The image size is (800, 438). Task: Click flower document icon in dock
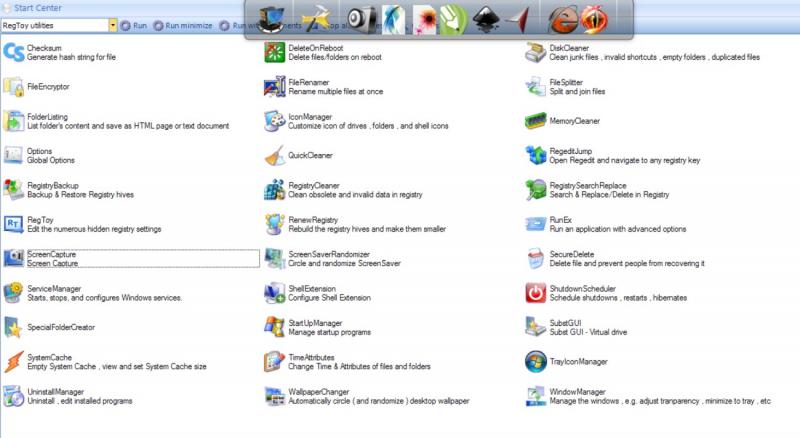[x=424, y=20]
